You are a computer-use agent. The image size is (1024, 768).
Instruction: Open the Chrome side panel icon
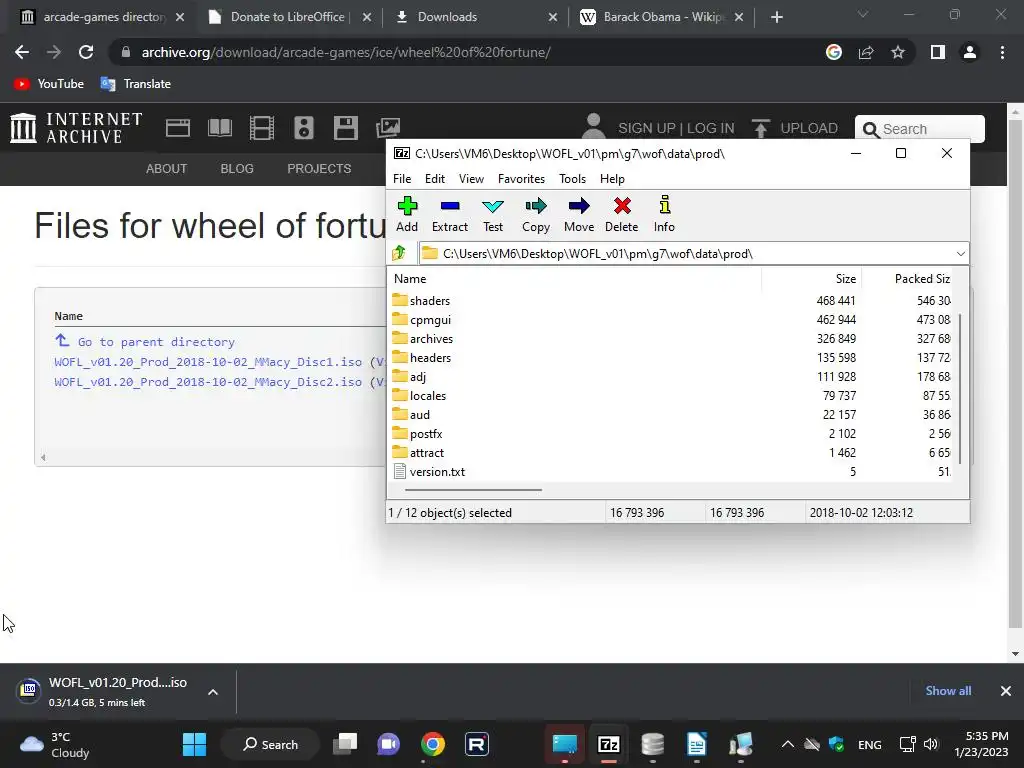(938, 52)
